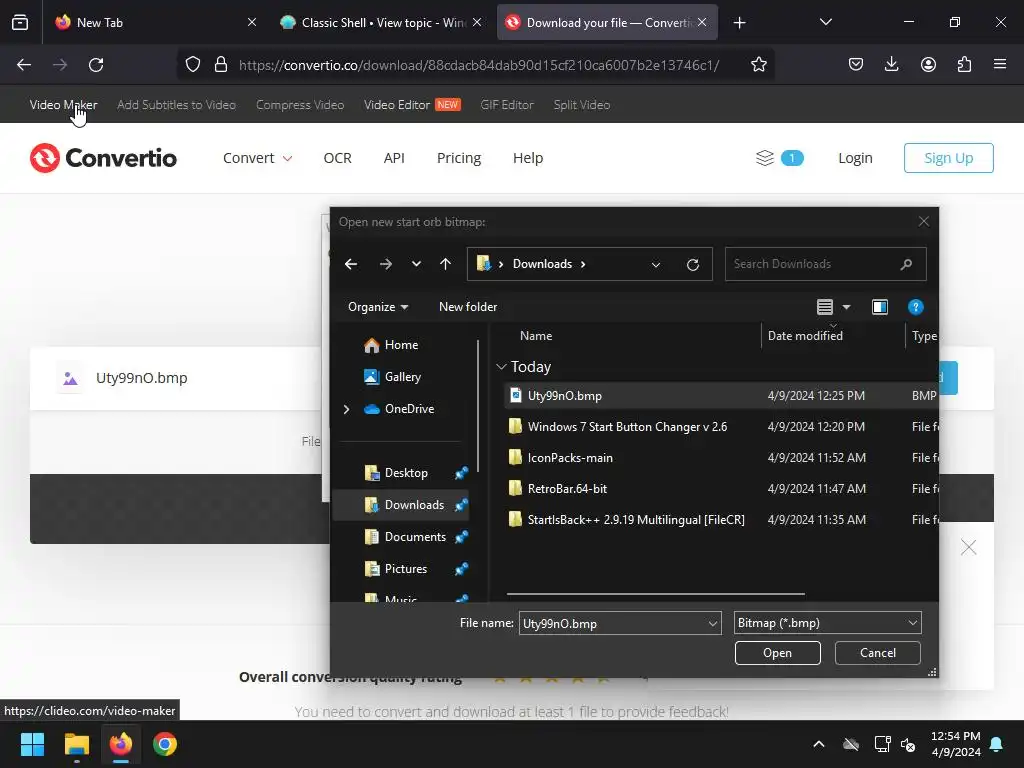Click the tracking protection shield icon

pos(193,65)
